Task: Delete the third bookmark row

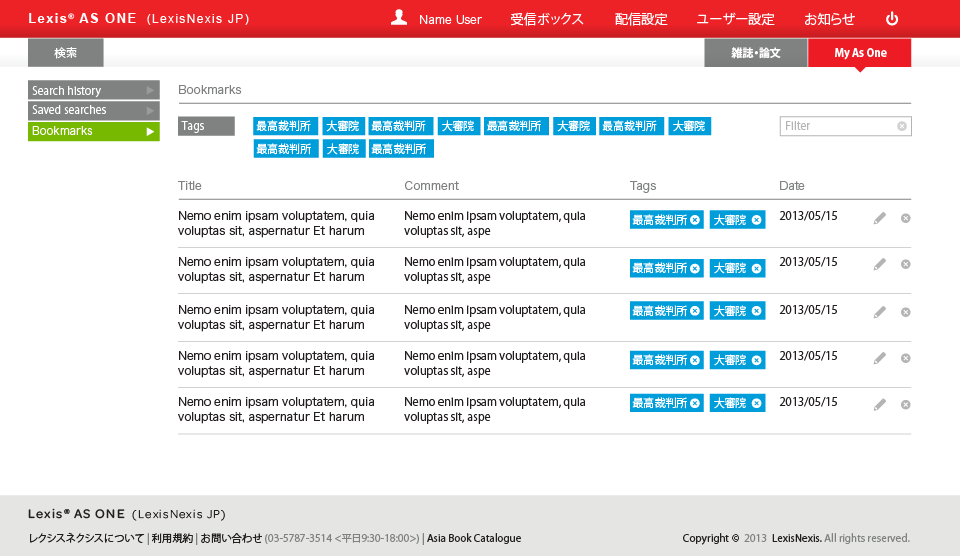Action: click(906, 312)
